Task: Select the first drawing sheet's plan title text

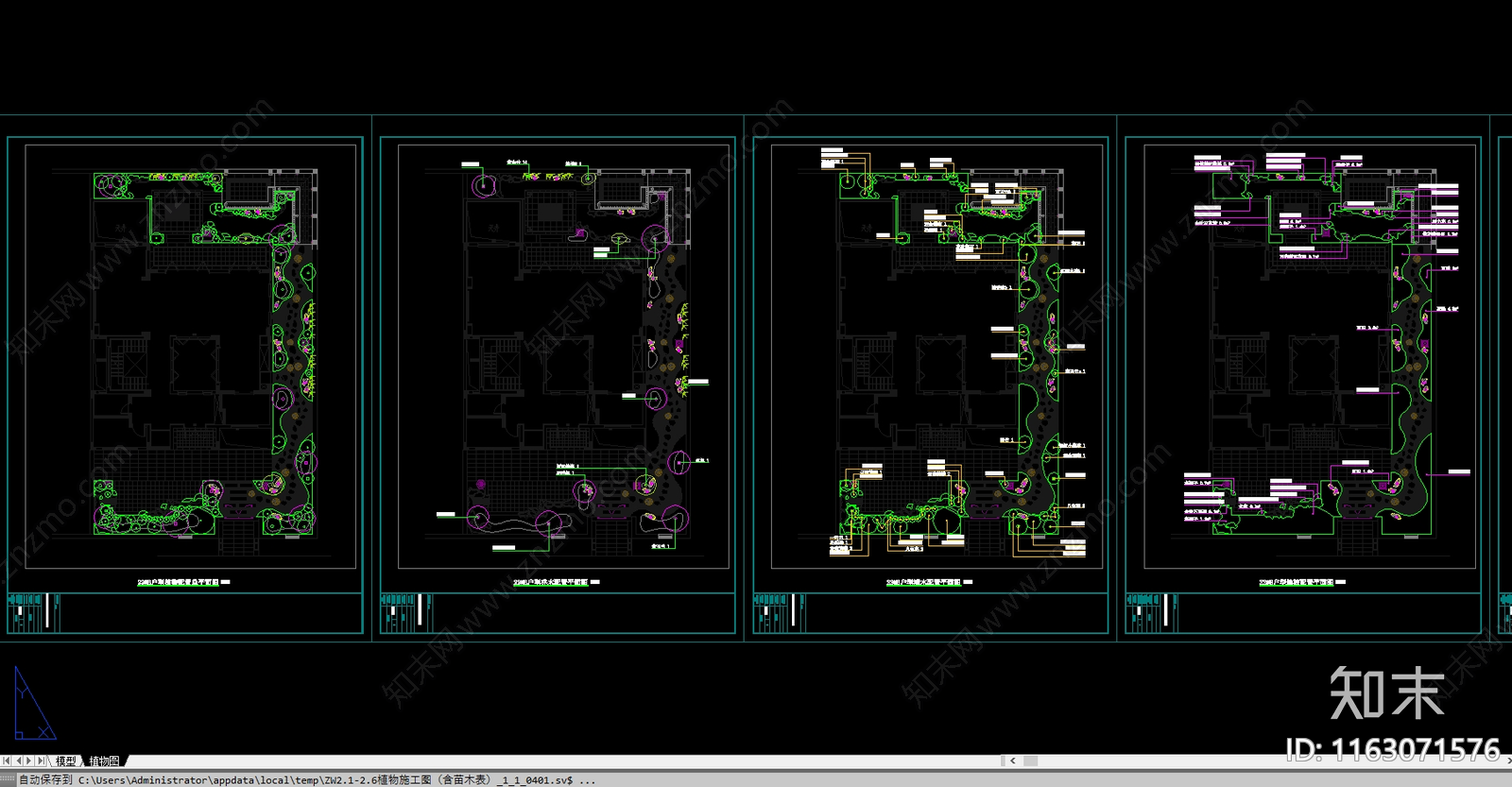Action: [x=178, y=582]
